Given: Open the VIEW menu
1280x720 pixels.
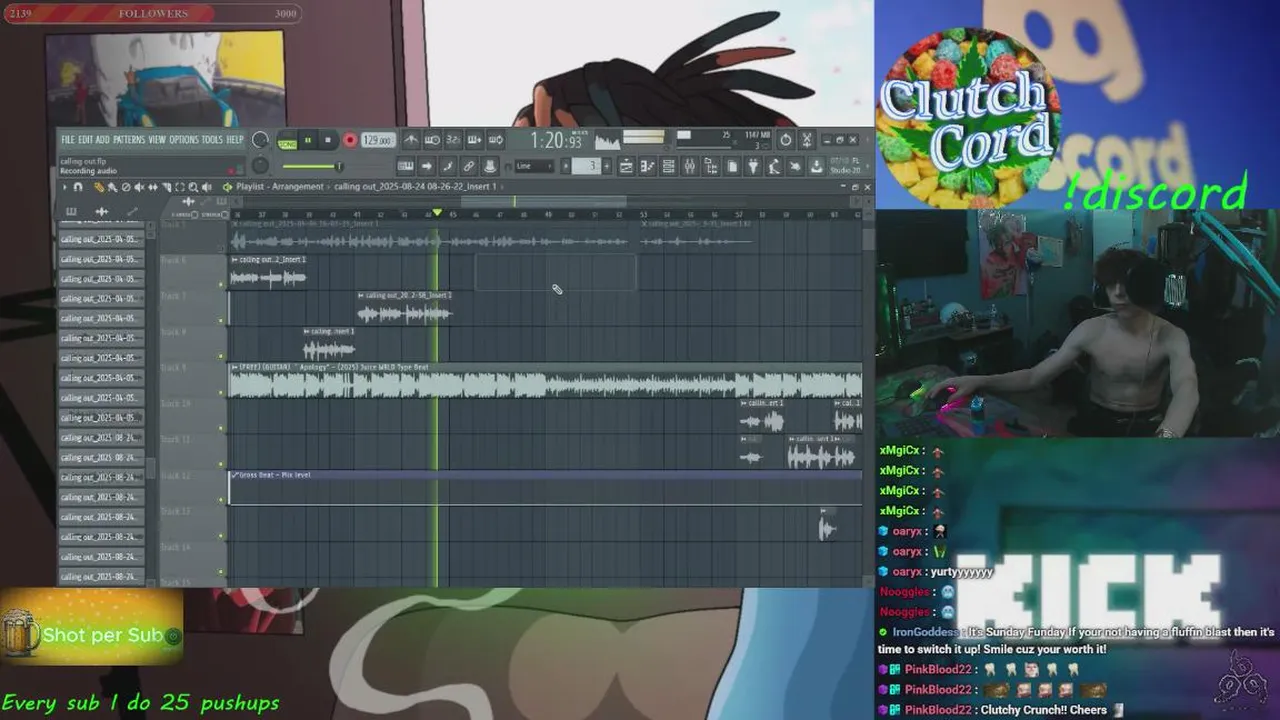Looking at the screenshot, I should coord(157,140).
